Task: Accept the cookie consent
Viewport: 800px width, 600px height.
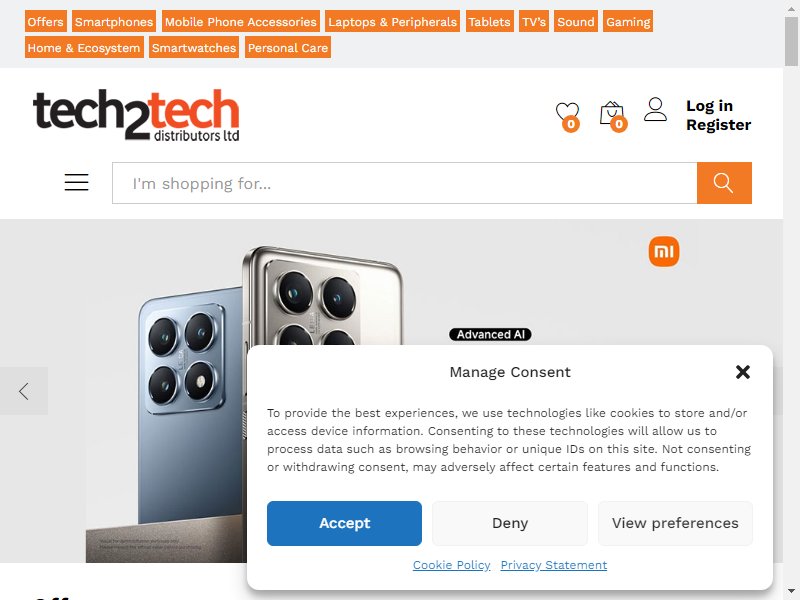Action: tap(344, 523)
